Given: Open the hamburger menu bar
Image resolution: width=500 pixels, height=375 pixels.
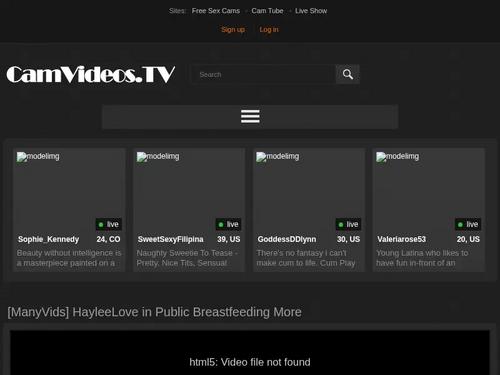Looking at the screenshot, I should tap(250, 117).
